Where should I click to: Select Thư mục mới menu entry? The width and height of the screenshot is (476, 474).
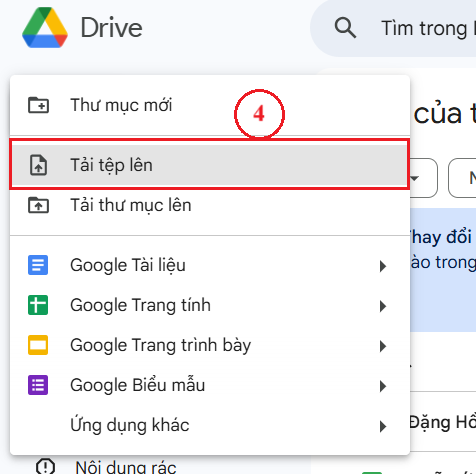210,105
